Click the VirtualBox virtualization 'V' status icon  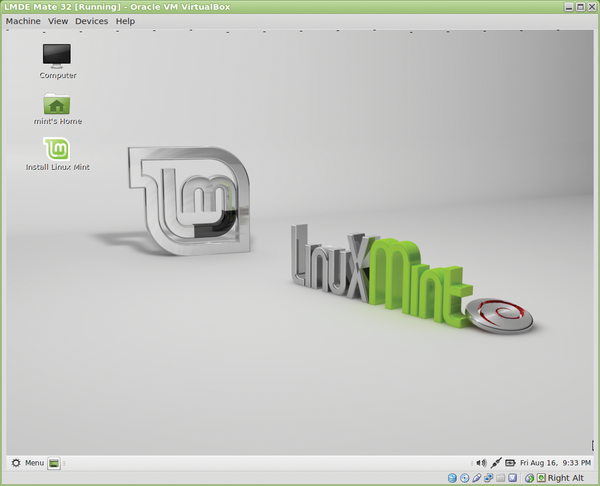[512, 478]
